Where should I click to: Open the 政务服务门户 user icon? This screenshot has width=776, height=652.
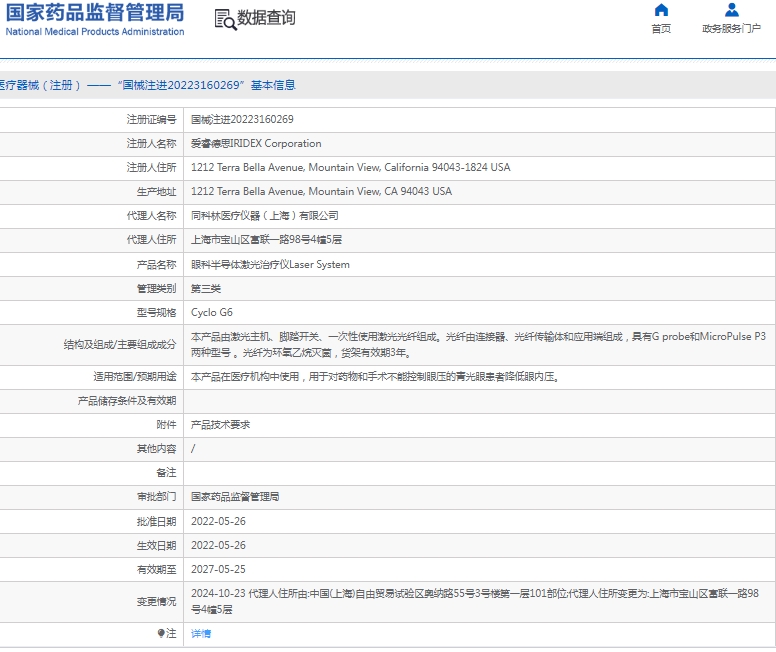(731, 10)
